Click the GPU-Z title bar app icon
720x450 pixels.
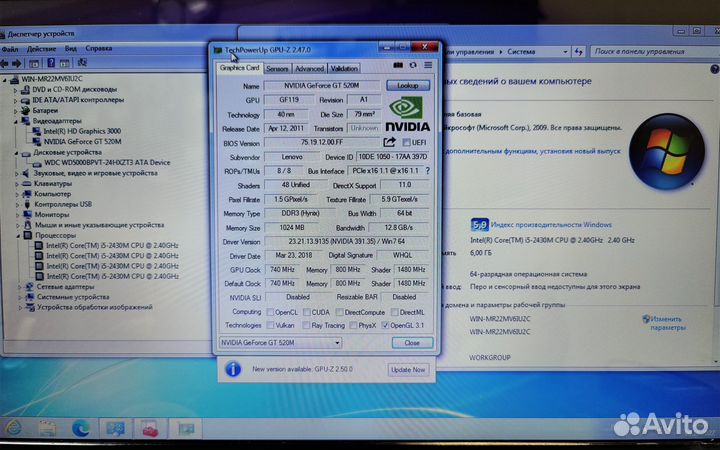pyautogui.click(x=218, y=50)
